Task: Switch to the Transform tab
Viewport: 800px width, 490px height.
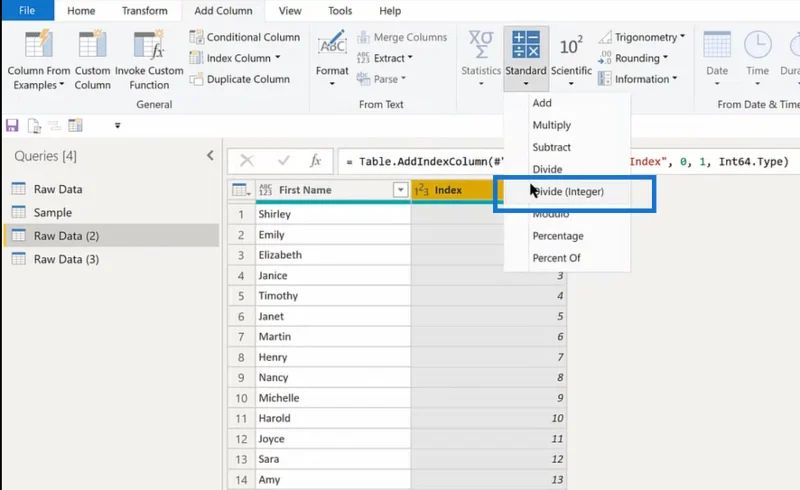Action: click(144, 11)
